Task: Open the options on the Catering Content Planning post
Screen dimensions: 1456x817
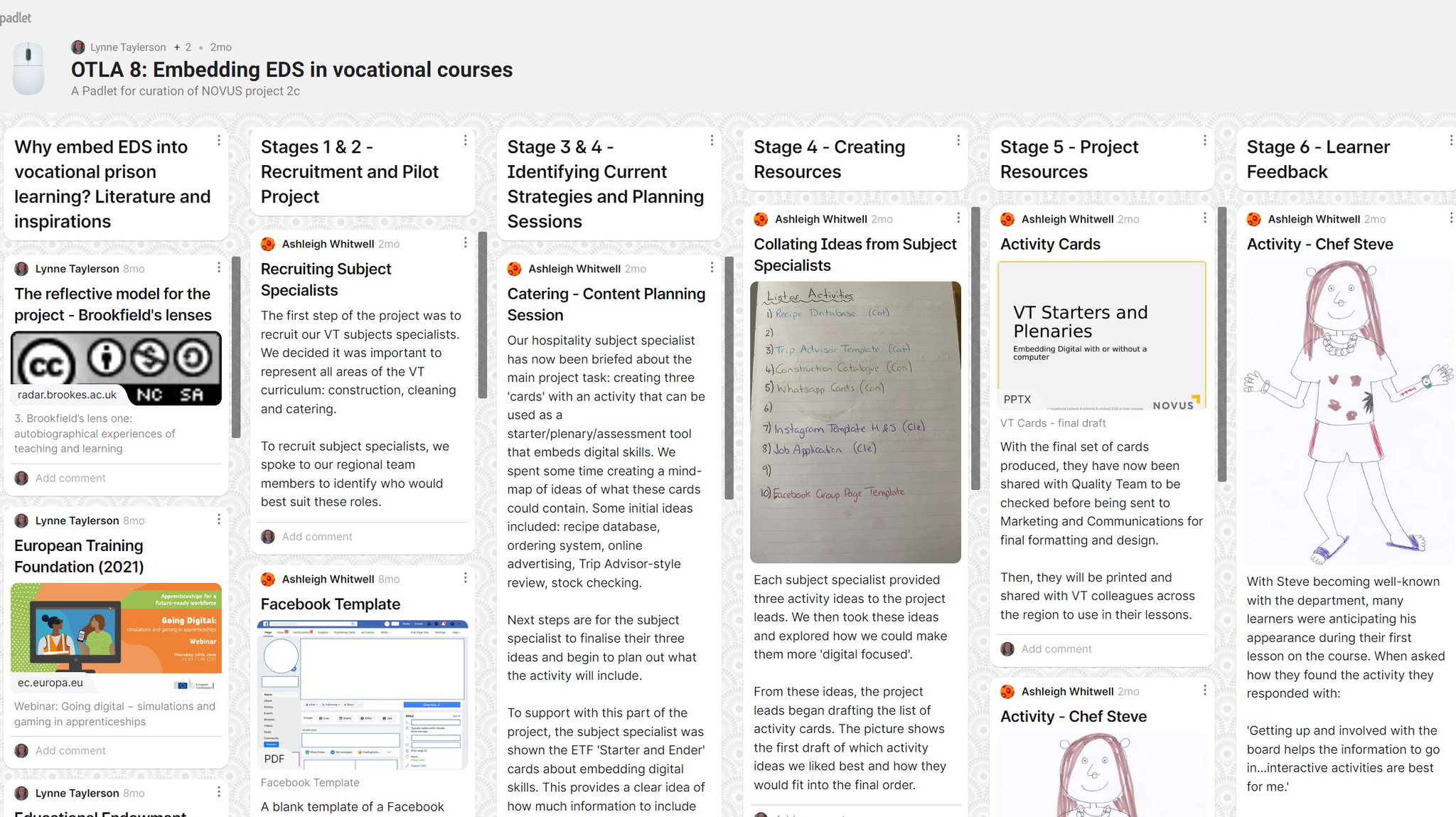Action: pyautogui.click(x=712, y=267)
